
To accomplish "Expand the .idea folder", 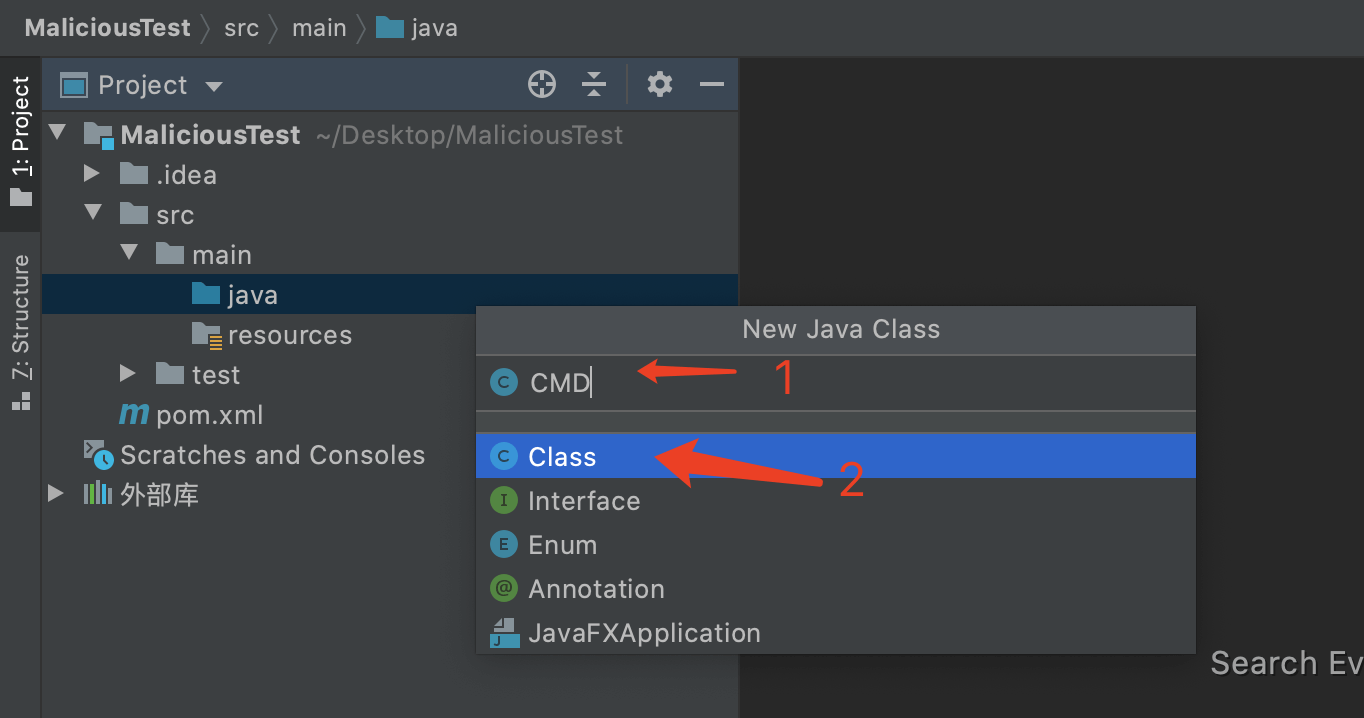I will coord(92,174).
